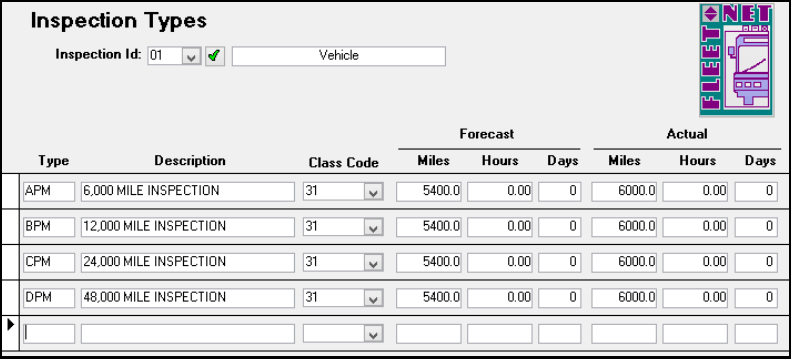Click the Actual Miles field for DPM
This screenshot has height=360, width=792.
[x=624, y=298]
